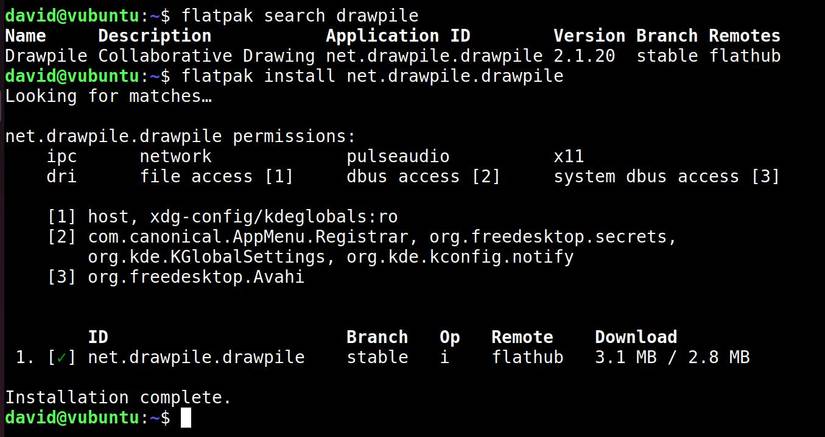Select the "network" permission entry
The width and height of the screenshot is (825, 437).
175,156
